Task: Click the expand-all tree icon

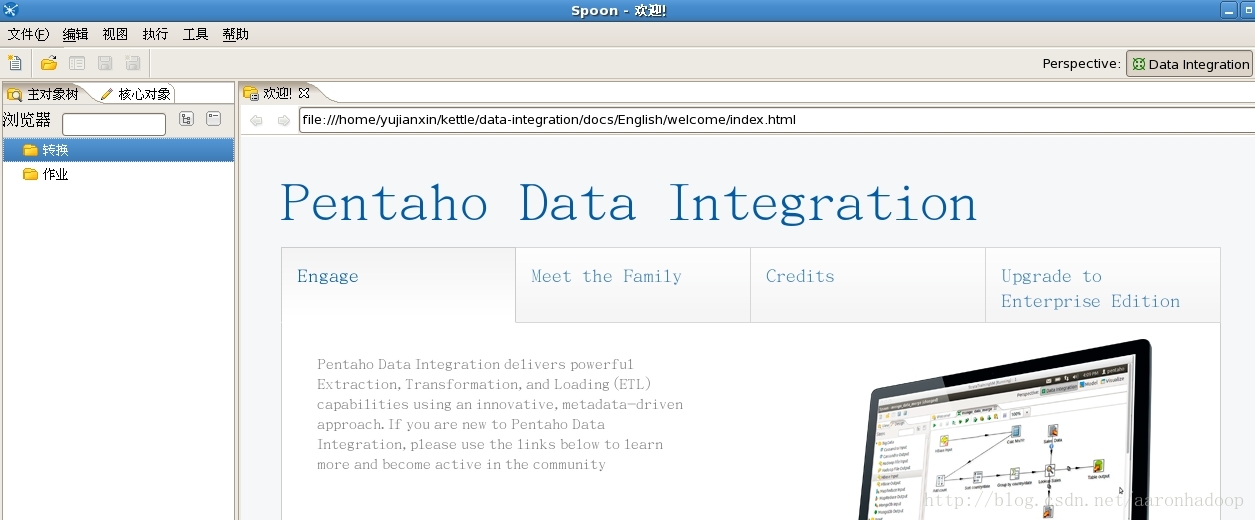Action: [x=186, y=119]
